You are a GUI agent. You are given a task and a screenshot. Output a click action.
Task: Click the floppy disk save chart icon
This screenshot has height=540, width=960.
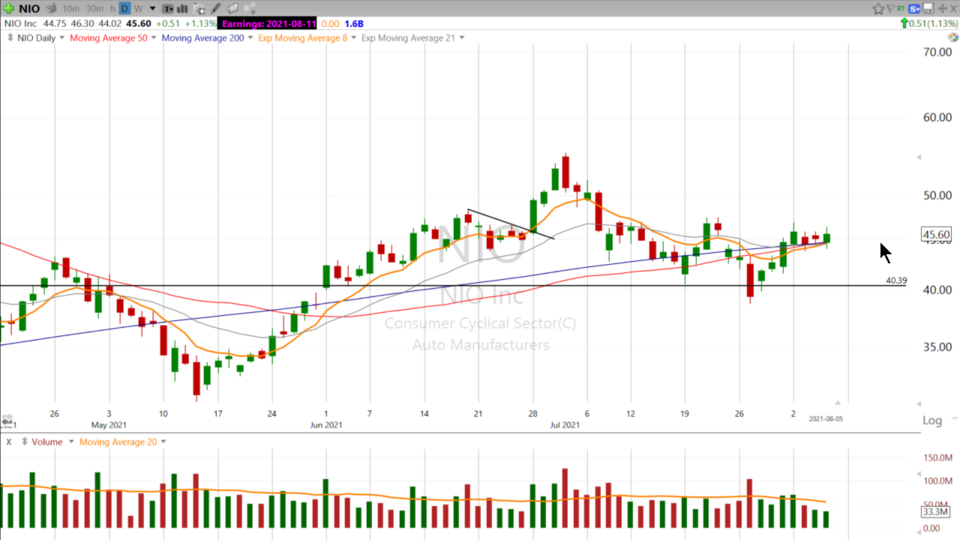928,9
